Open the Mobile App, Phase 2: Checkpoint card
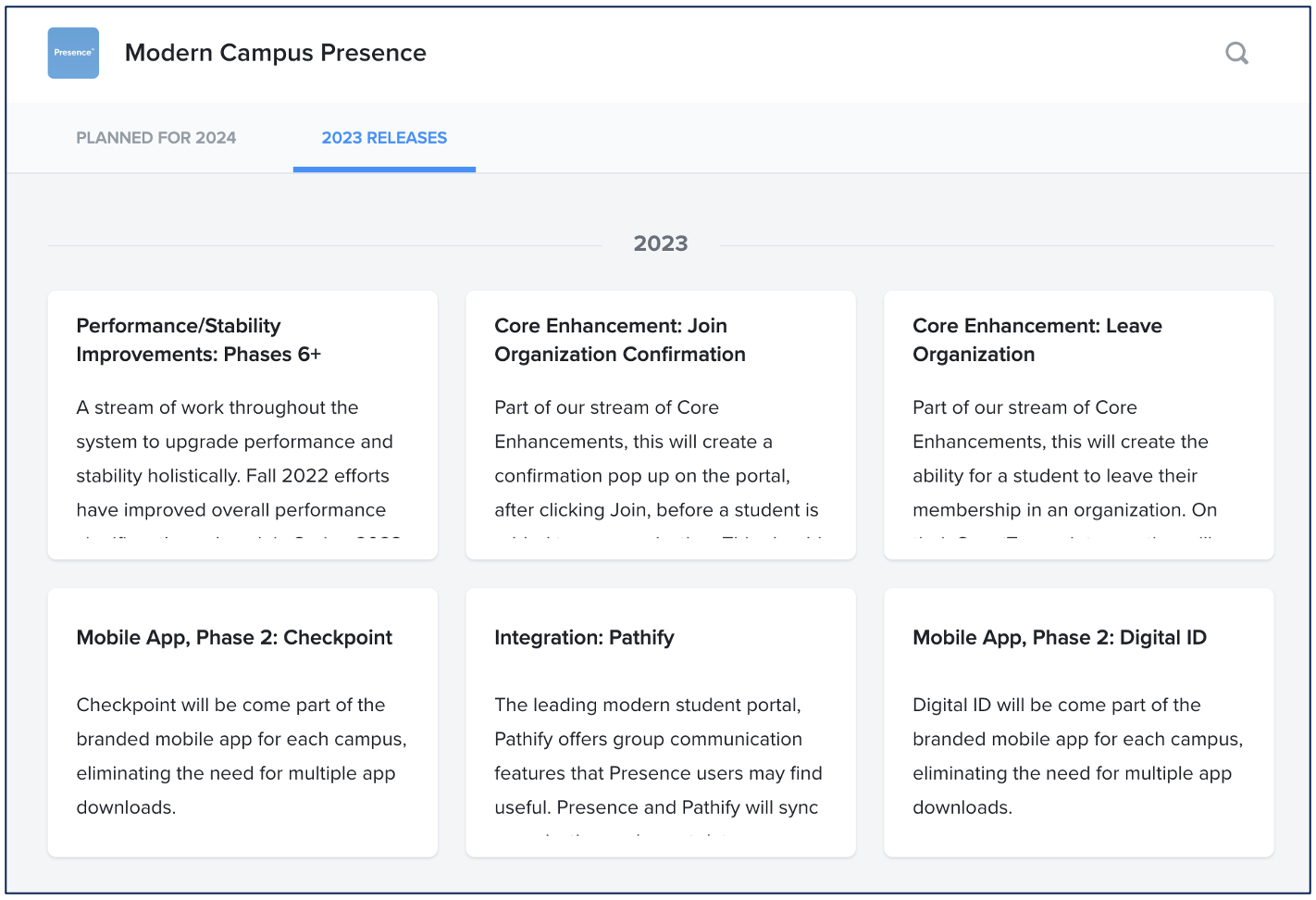The height and width of the screenshot is (900, 1316). (x=242, y=722)
